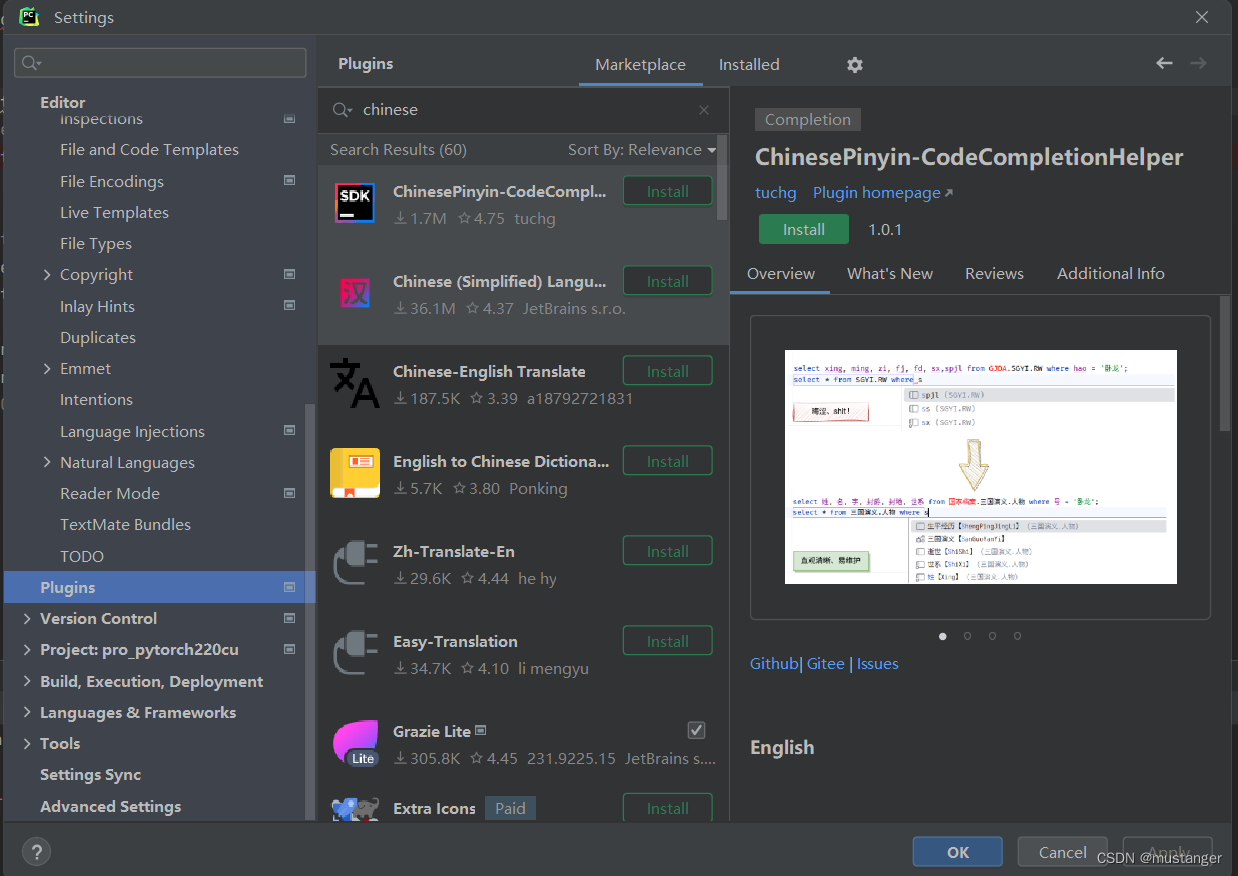Select the third screenshot pagination dot
The image size is (1238, 876).
pos(992,636)
